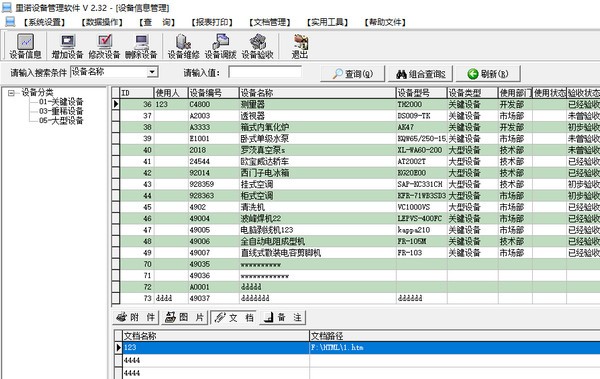Click the 使用人 column header
Image resolution: width=600 pixels, height=379 pixels.
171,93
